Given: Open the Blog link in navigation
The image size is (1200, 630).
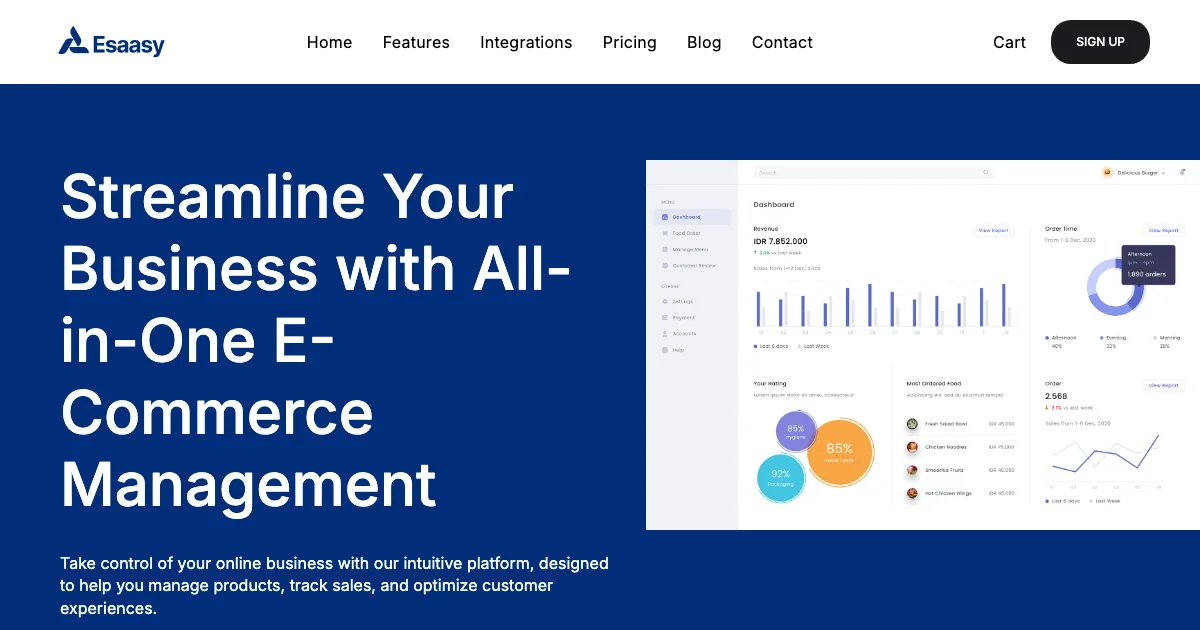Looking at the screenshot, I should coord(704,42).
